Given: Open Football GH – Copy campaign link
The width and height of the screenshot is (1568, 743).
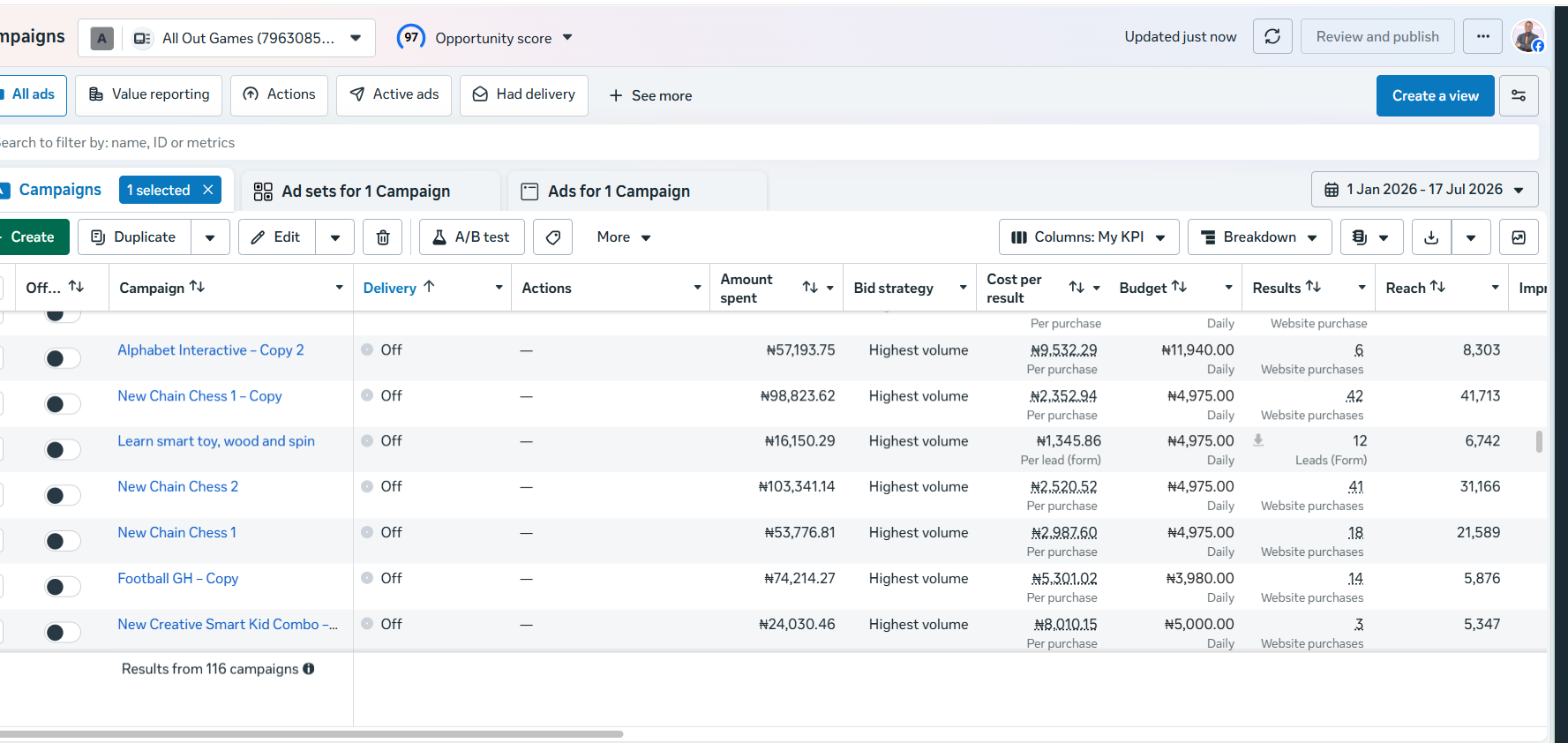Looking at the screenshot, I should 178,578.
